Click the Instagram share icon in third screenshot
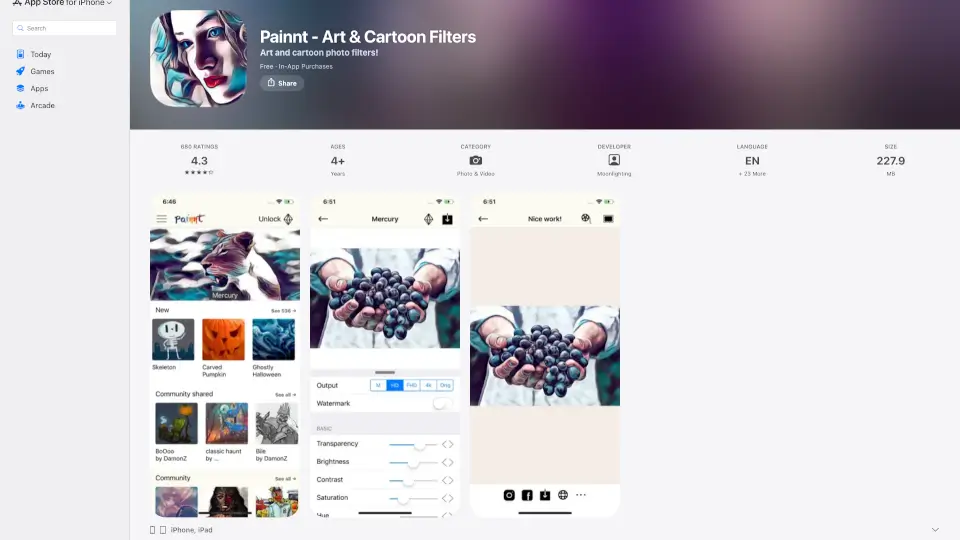The image size is (960, 540). tap(509, 495)
